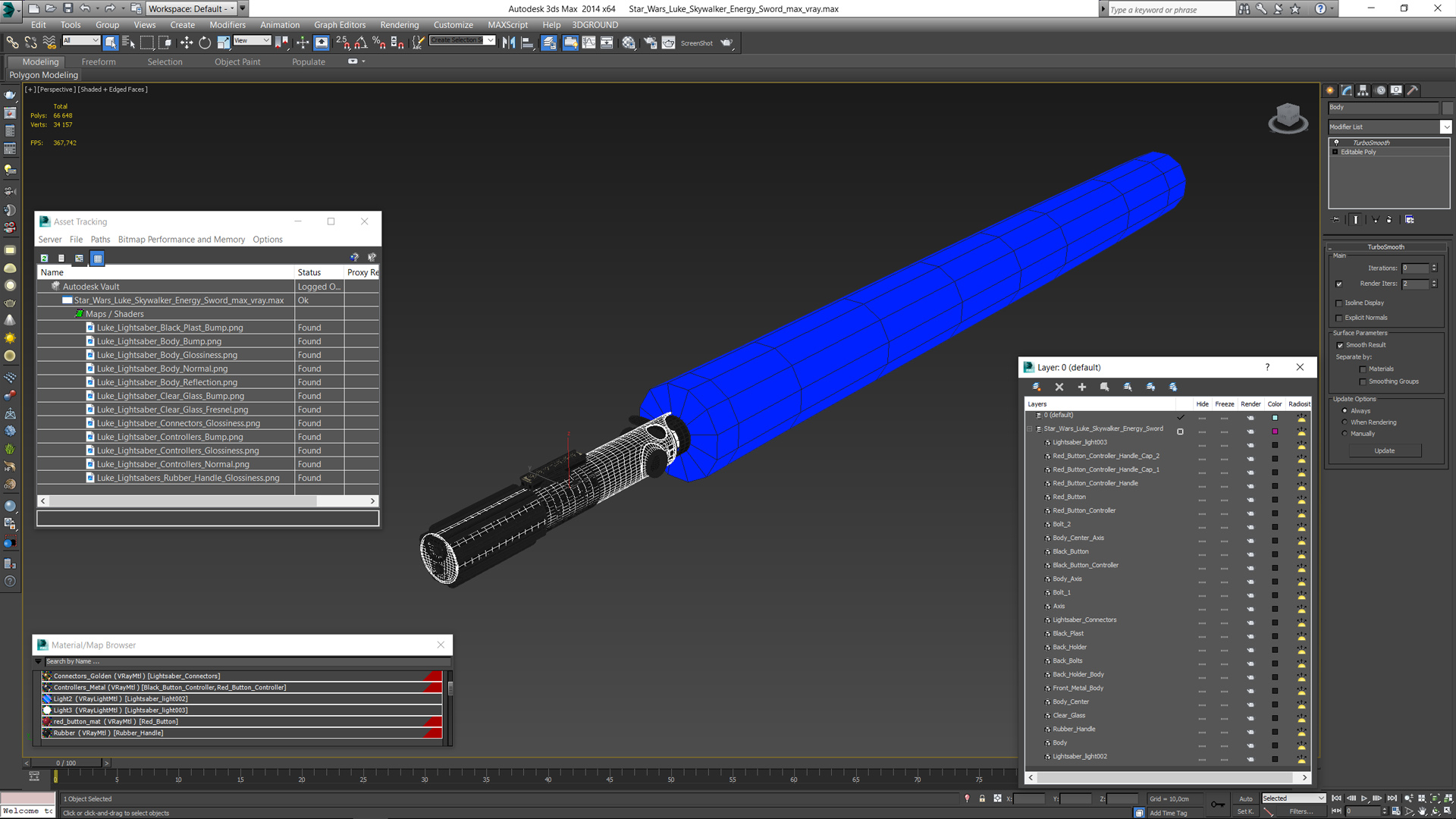The image size is (1456, 819).
Task: Click Pin Stack icon under modifier stack
Action: tap(1336, 220)
